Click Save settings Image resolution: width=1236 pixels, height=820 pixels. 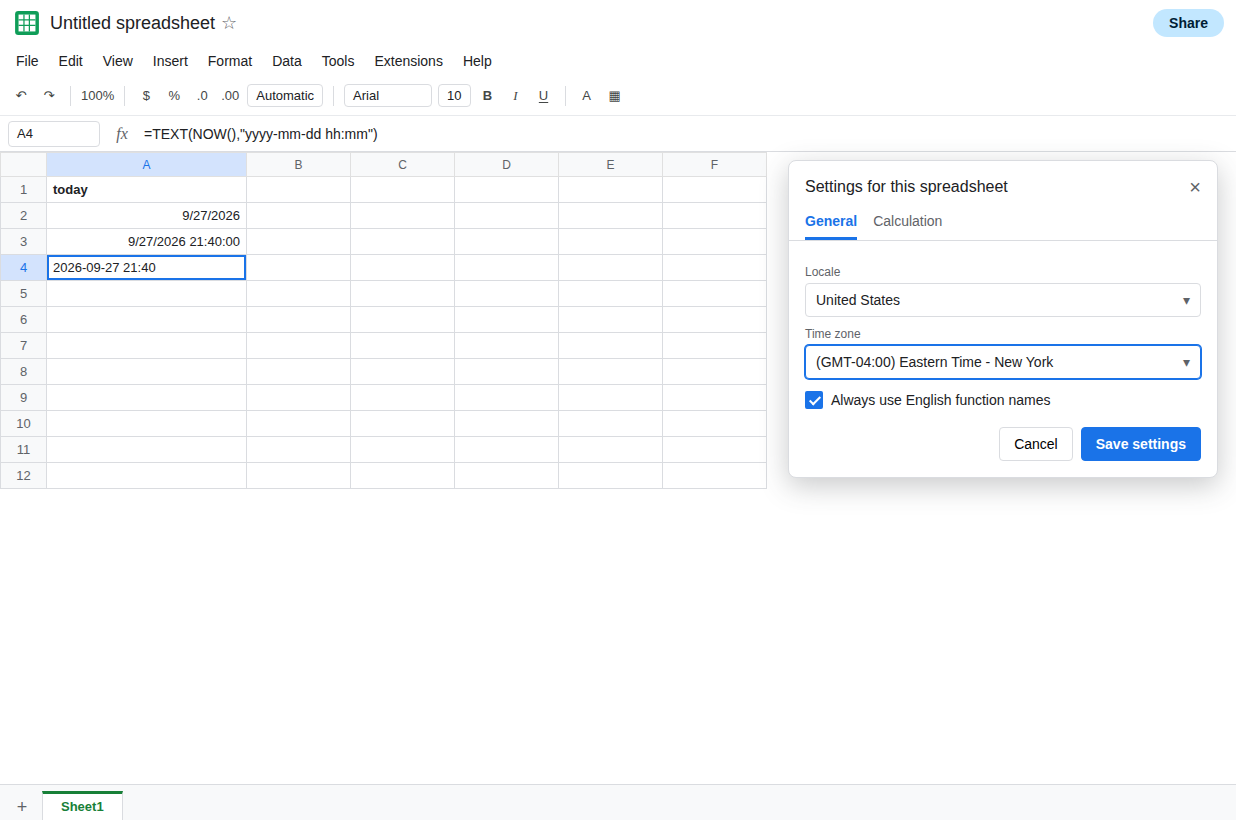pyautogui.click(x=1141, y=444)
